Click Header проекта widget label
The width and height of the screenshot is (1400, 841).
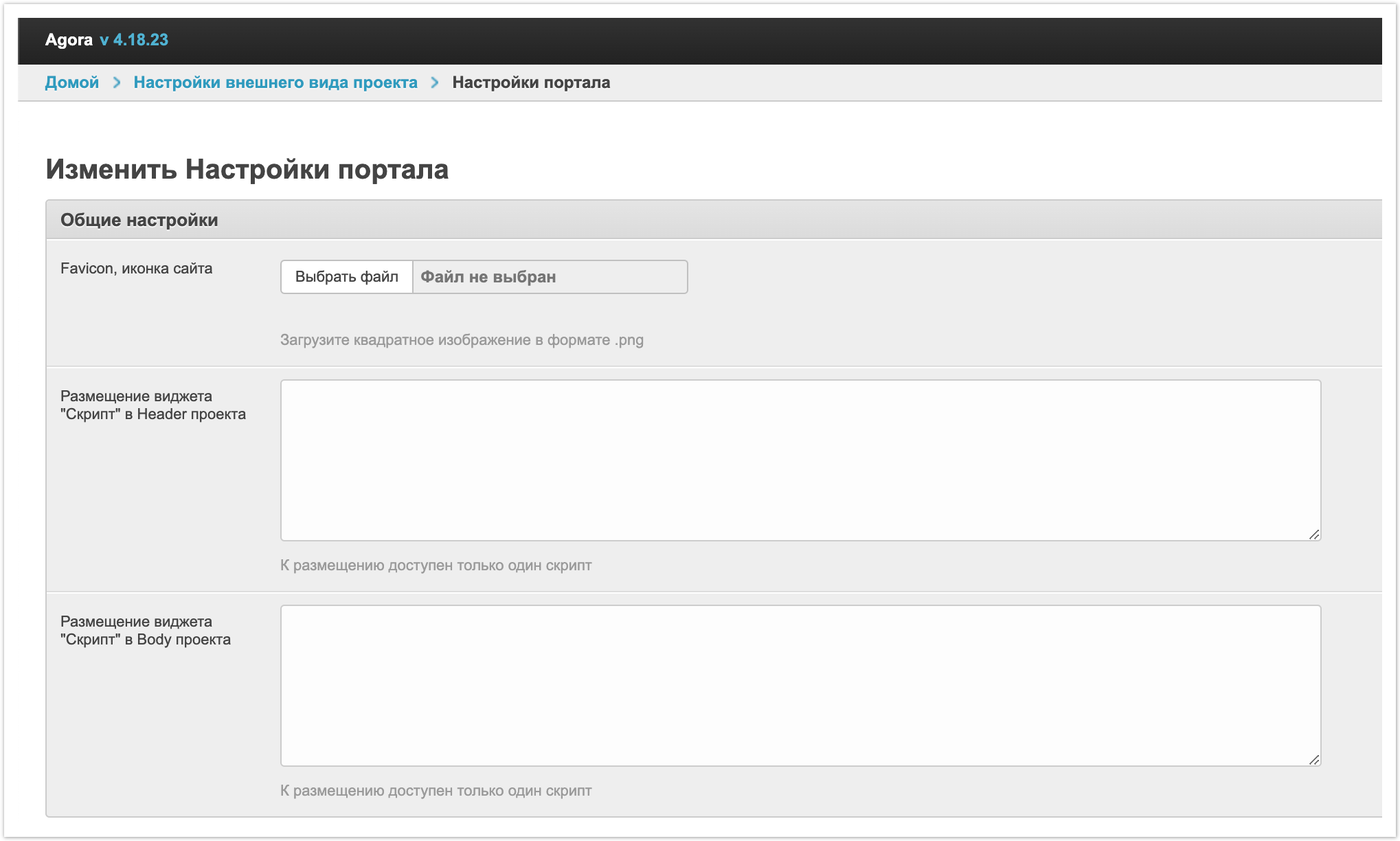(153, 405)
